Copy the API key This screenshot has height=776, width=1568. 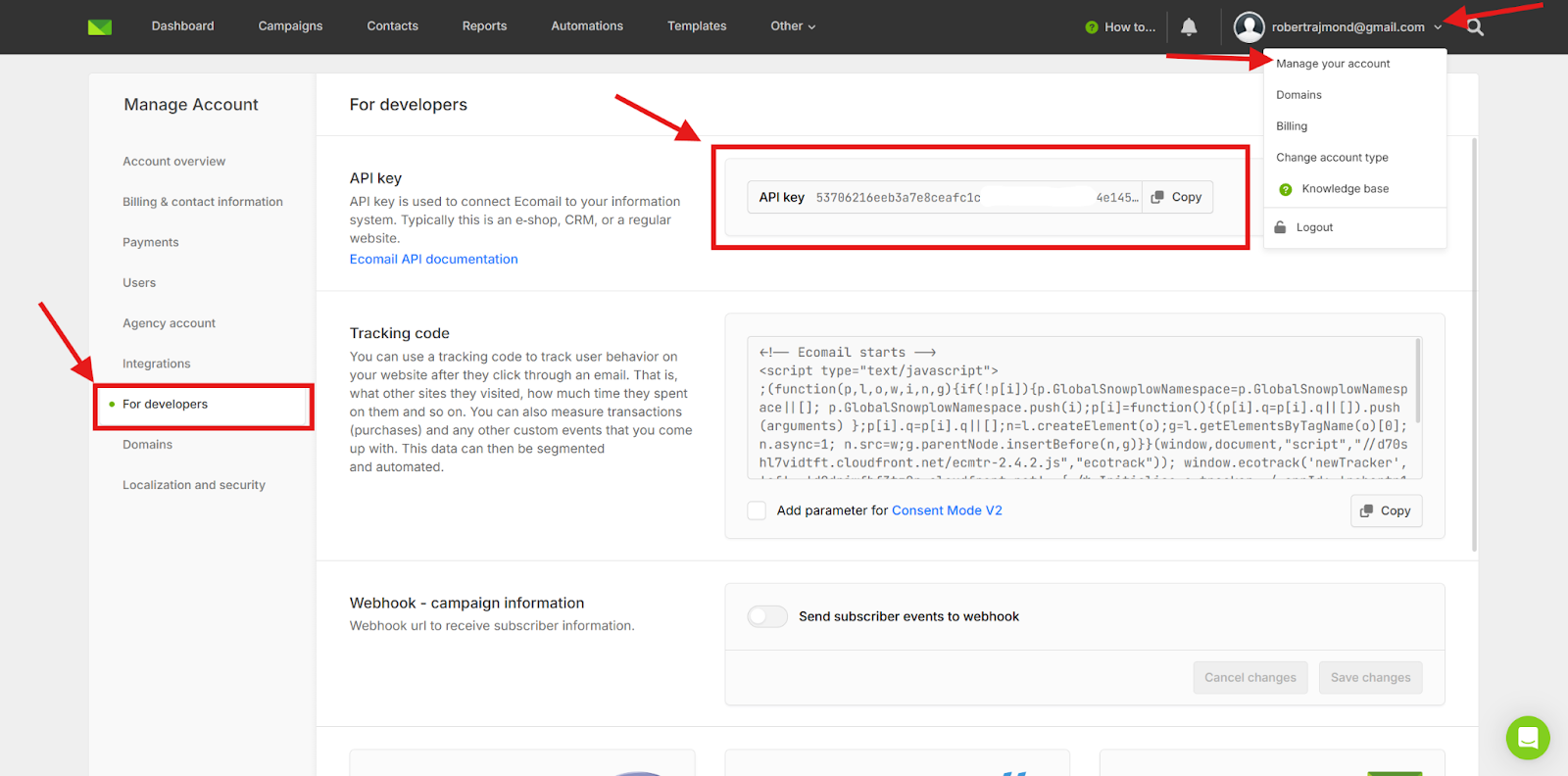coord(1177,197)
